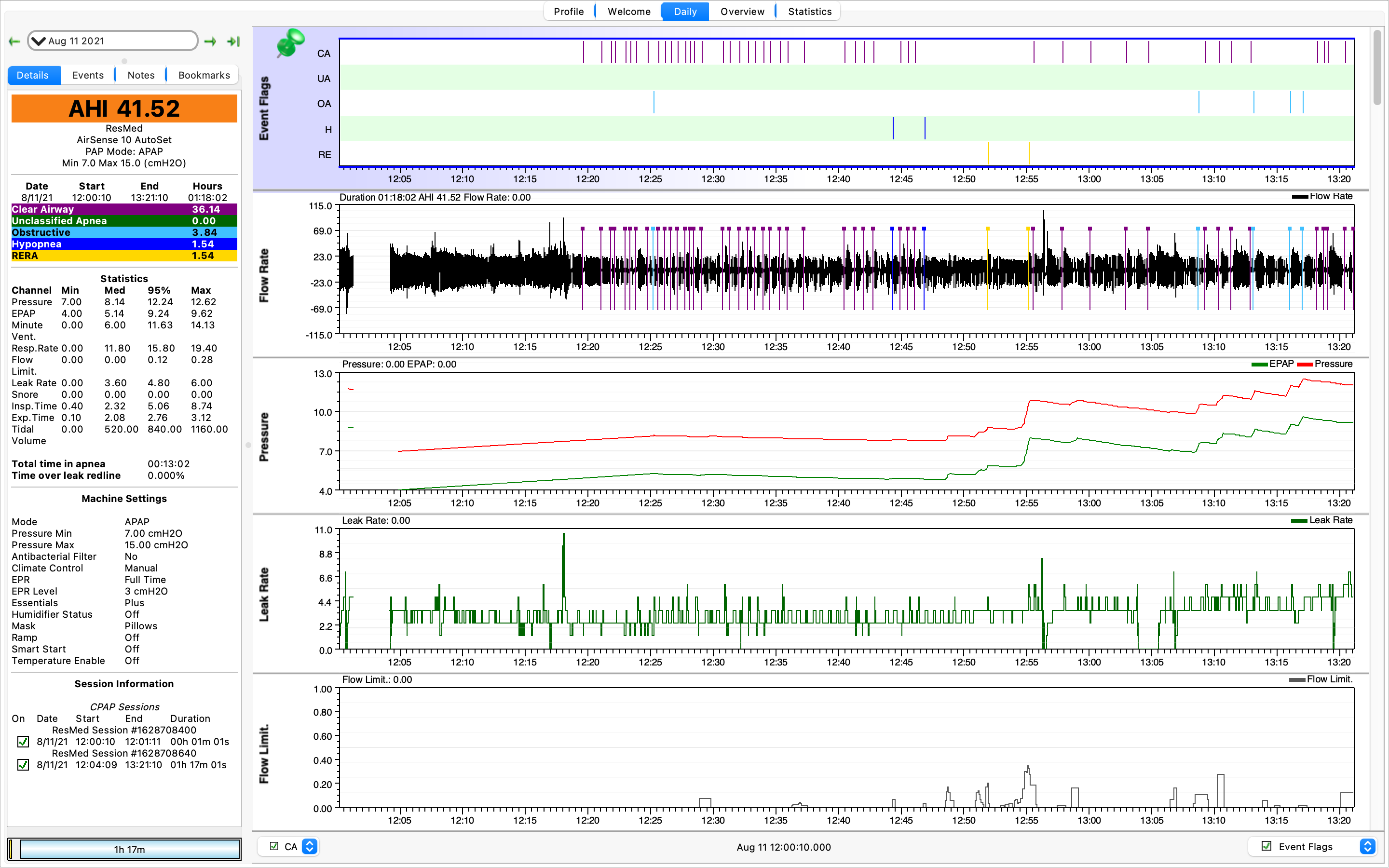Click the green pushpin on Event Flags

point(290,43)
